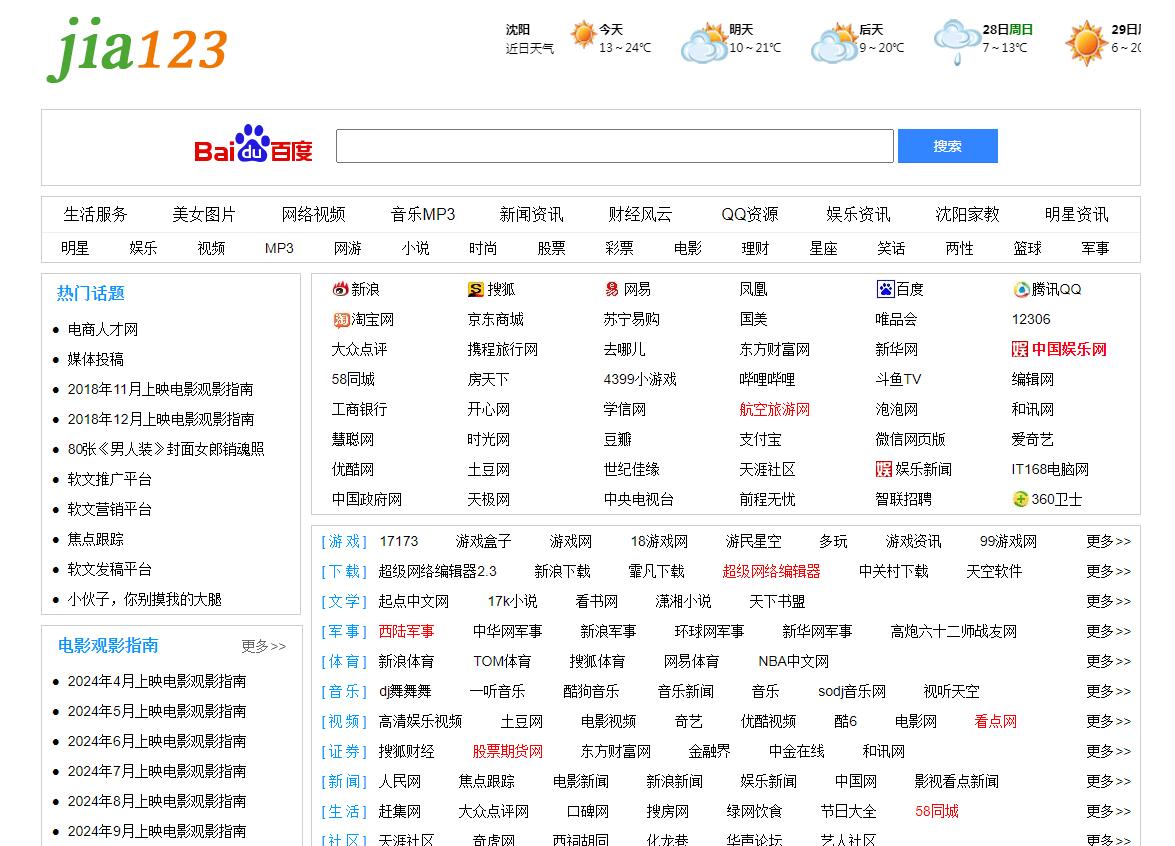1175x846 pixels.
Task: Expand 更多>> for the 音乐 row
Action: (x=1108, y=691)
